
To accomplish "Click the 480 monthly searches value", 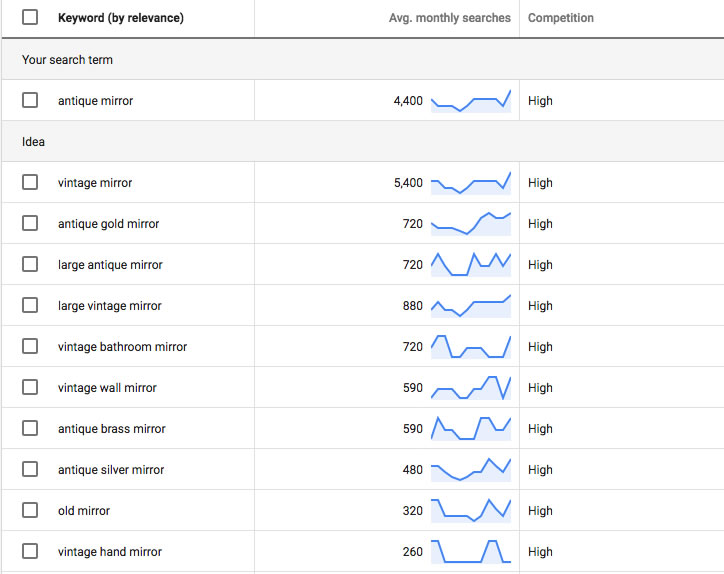I will [413, 470].
